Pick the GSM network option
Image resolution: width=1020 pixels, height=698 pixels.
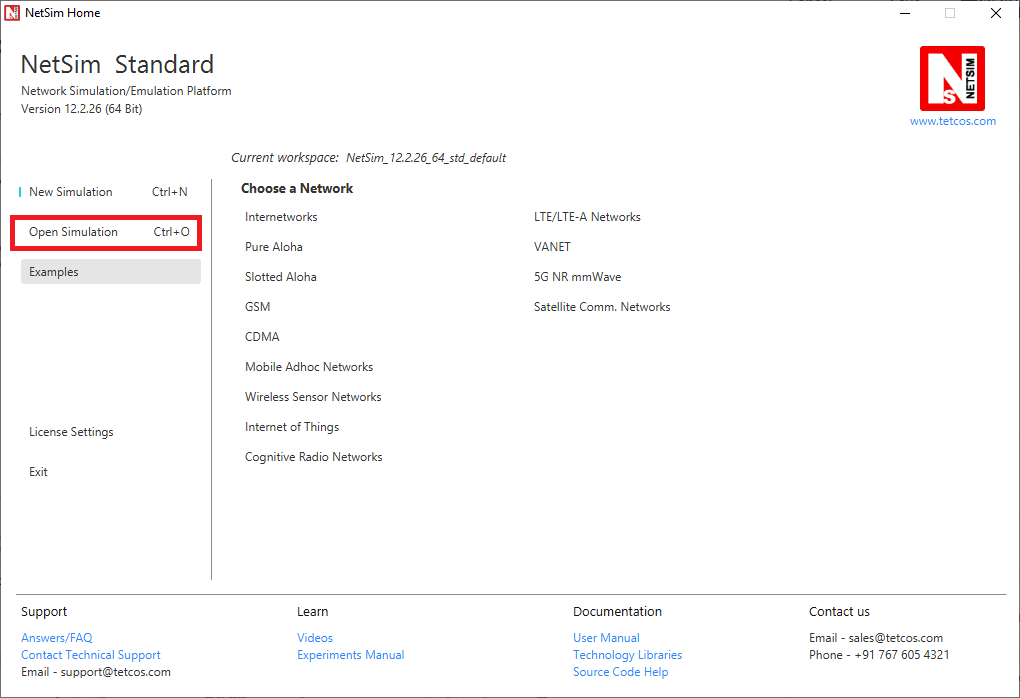[258, 306]
